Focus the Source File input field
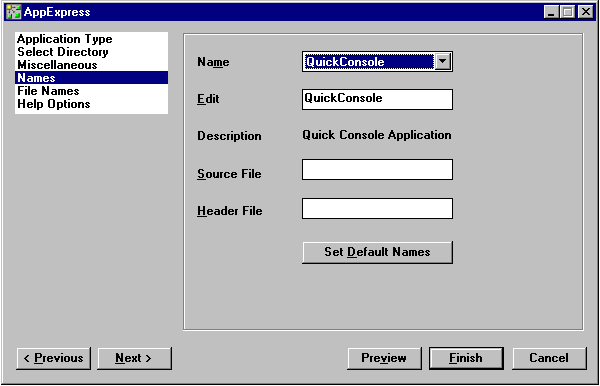Viewport: 600px width, 386px height. (x=377, y=169)
